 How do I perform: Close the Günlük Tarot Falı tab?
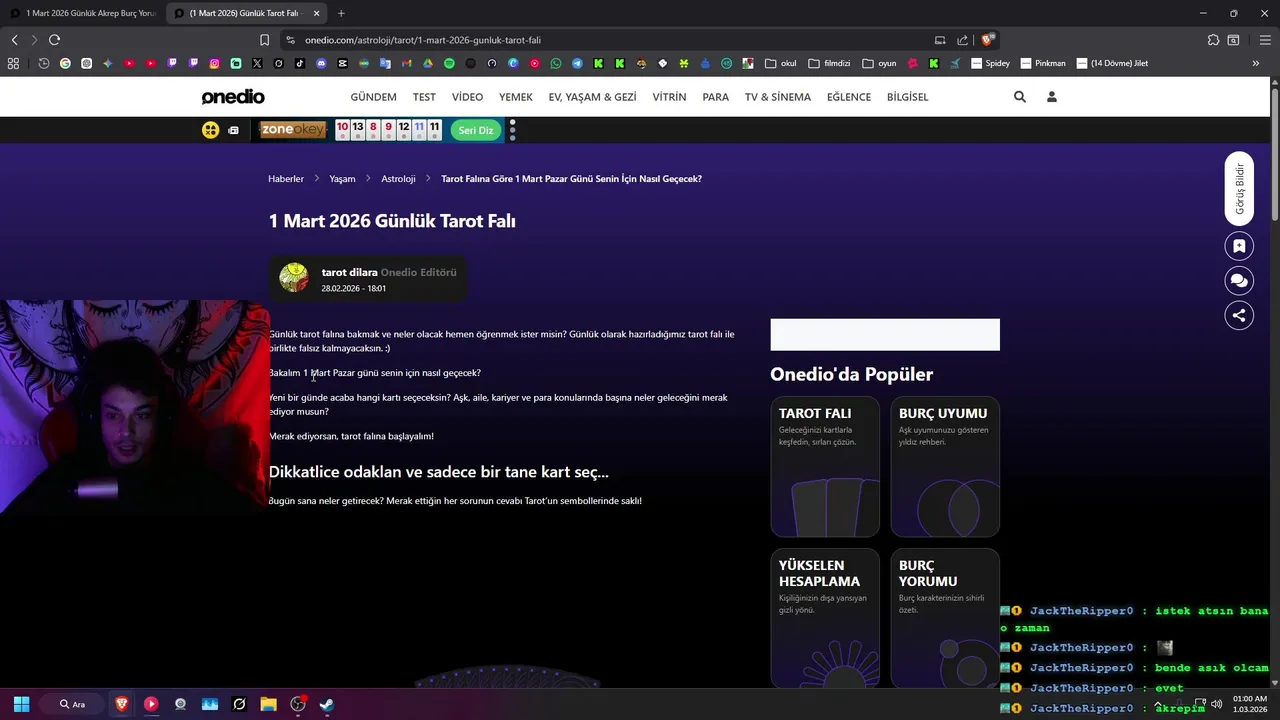coord(317,13)
